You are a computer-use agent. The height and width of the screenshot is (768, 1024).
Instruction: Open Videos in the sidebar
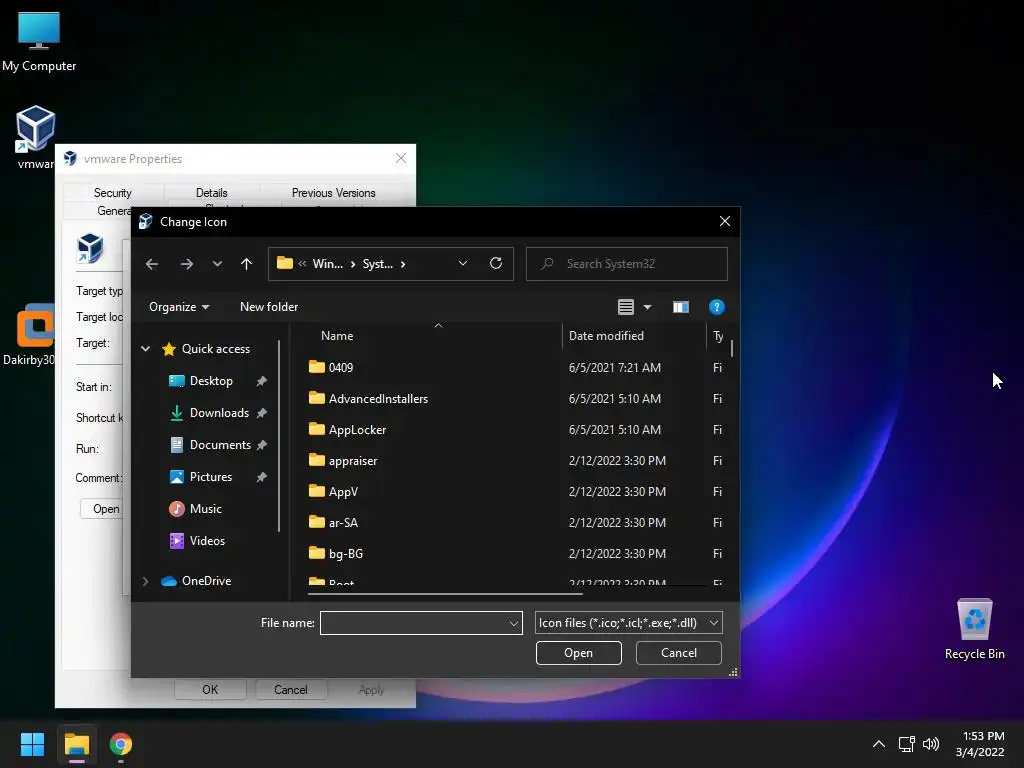point(207,541)
